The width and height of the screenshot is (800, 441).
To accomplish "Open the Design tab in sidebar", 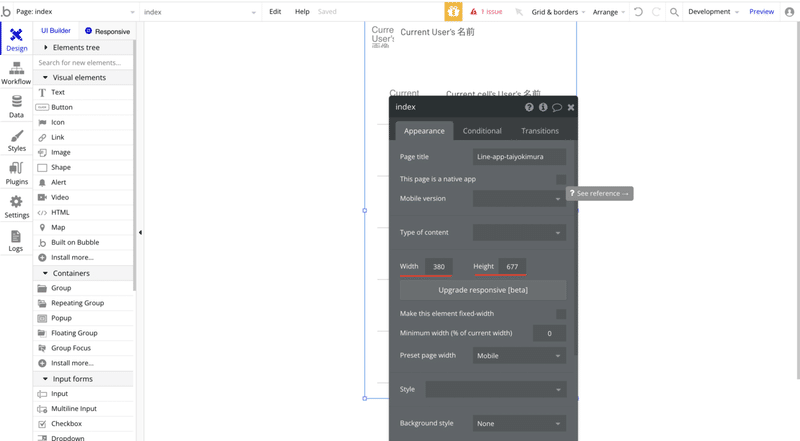I will [x=16, y=39].
